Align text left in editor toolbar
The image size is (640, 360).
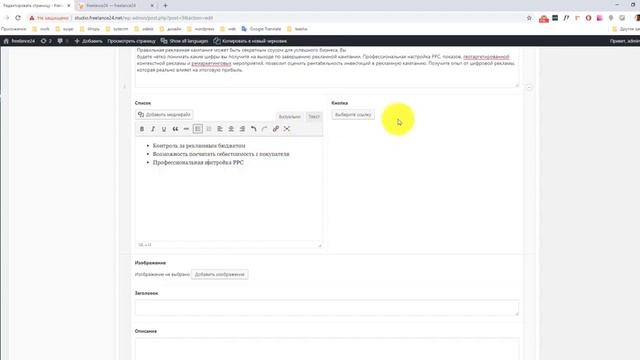pos(220,129)
